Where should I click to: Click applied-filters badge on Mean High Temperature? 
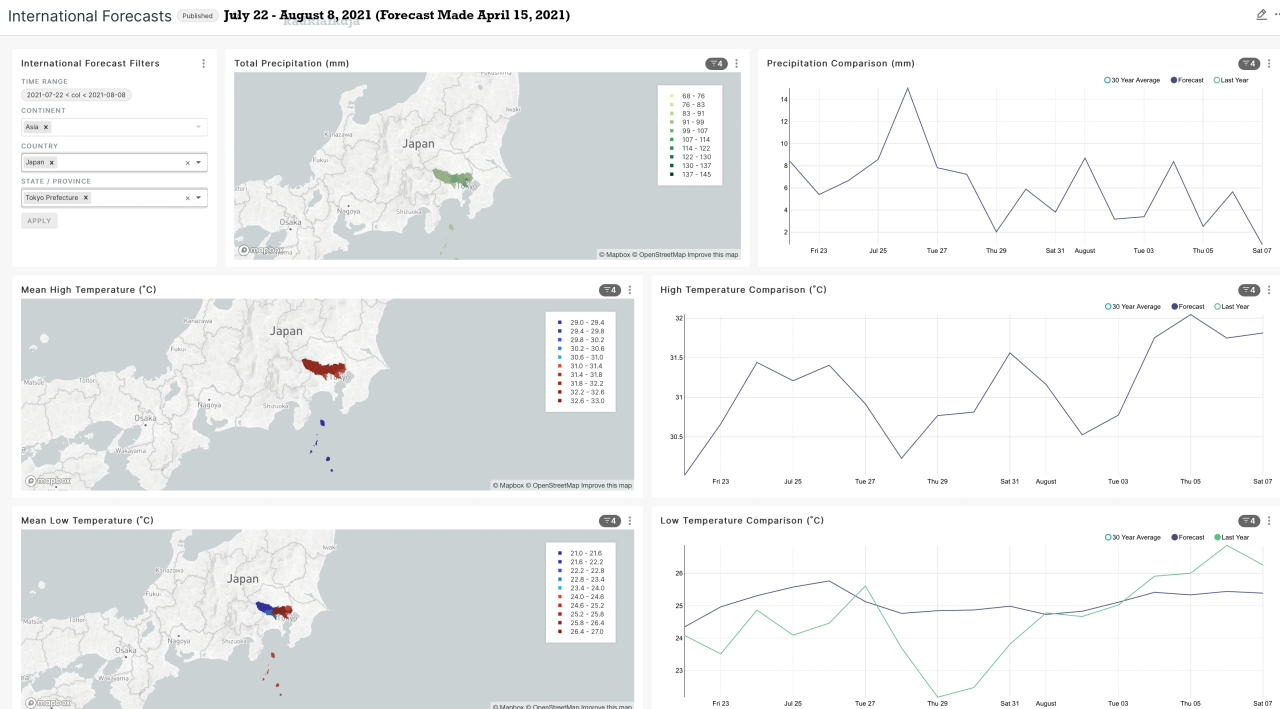[610, 290]
